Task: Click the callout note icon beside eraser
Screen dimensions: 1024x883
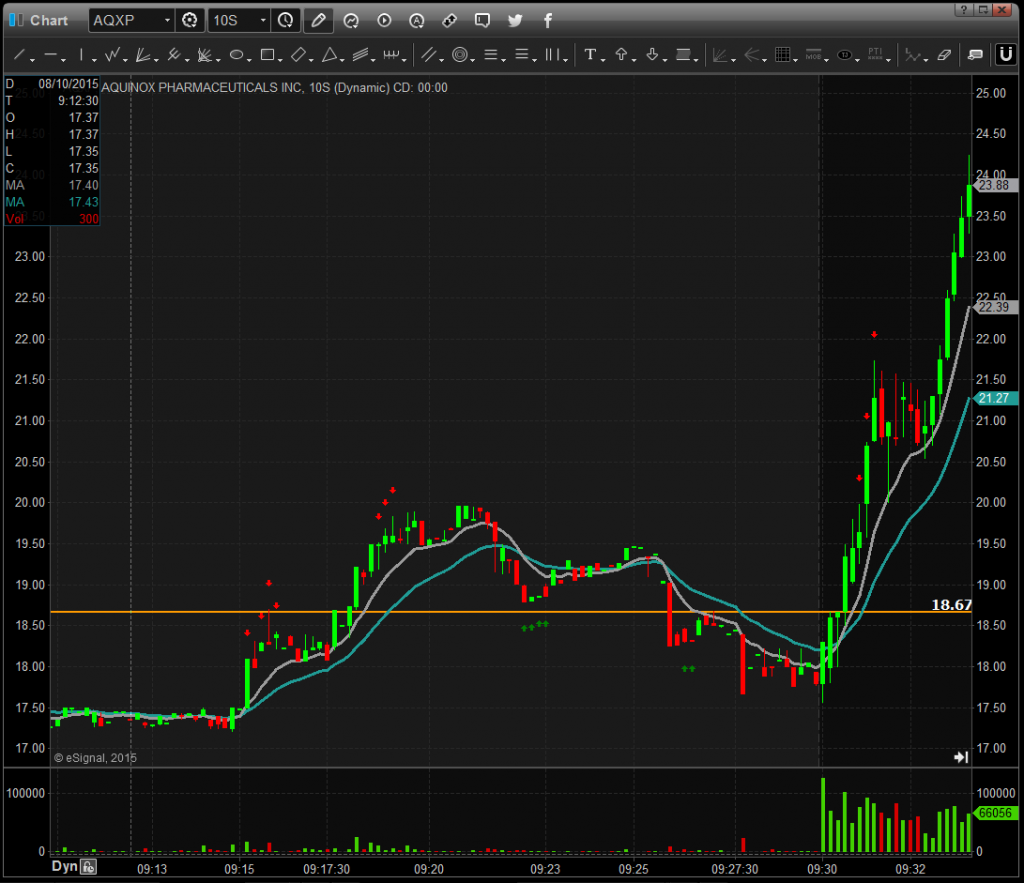Action: point(975,55)
